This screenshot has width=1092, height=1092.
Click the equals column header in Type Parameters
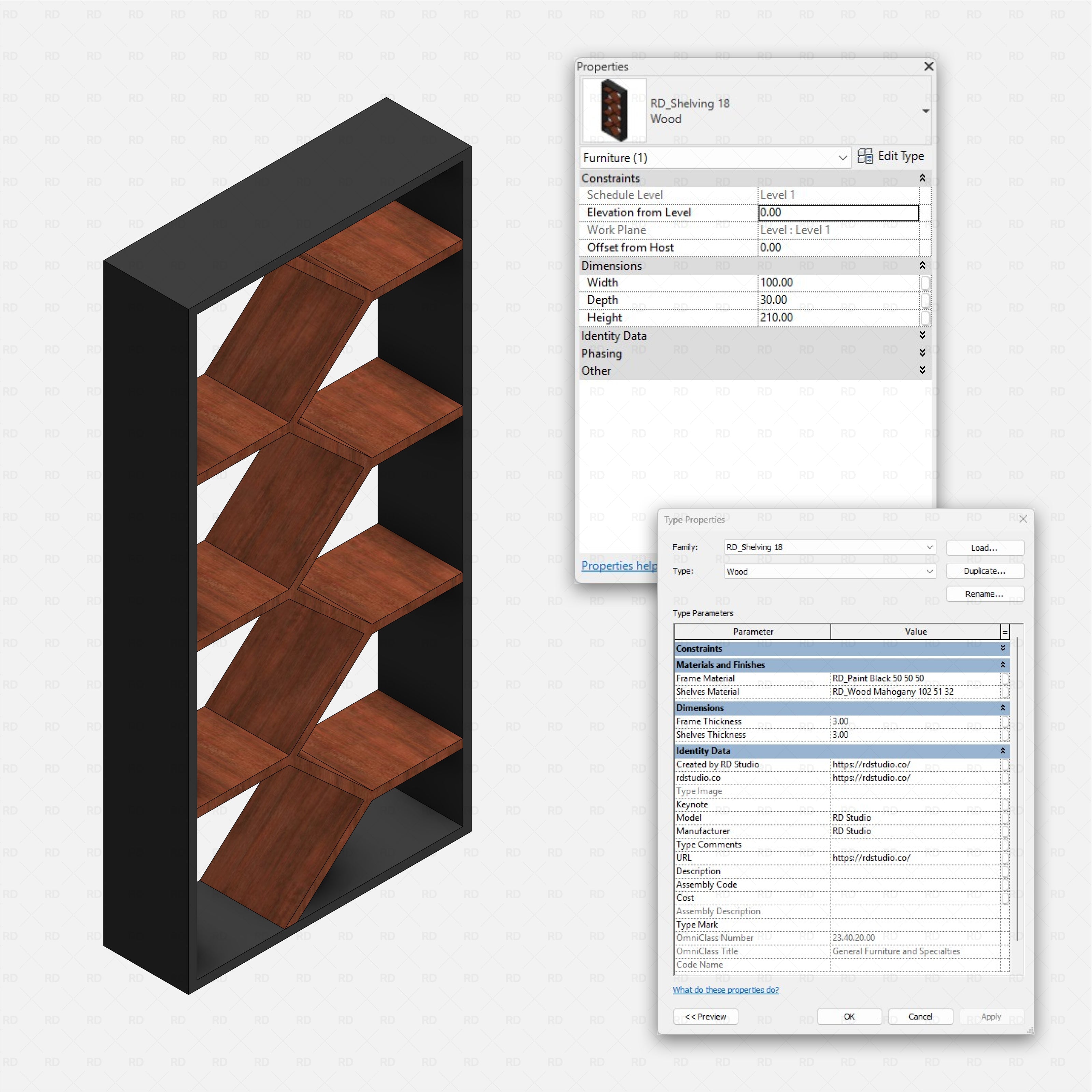[1005, 632]
